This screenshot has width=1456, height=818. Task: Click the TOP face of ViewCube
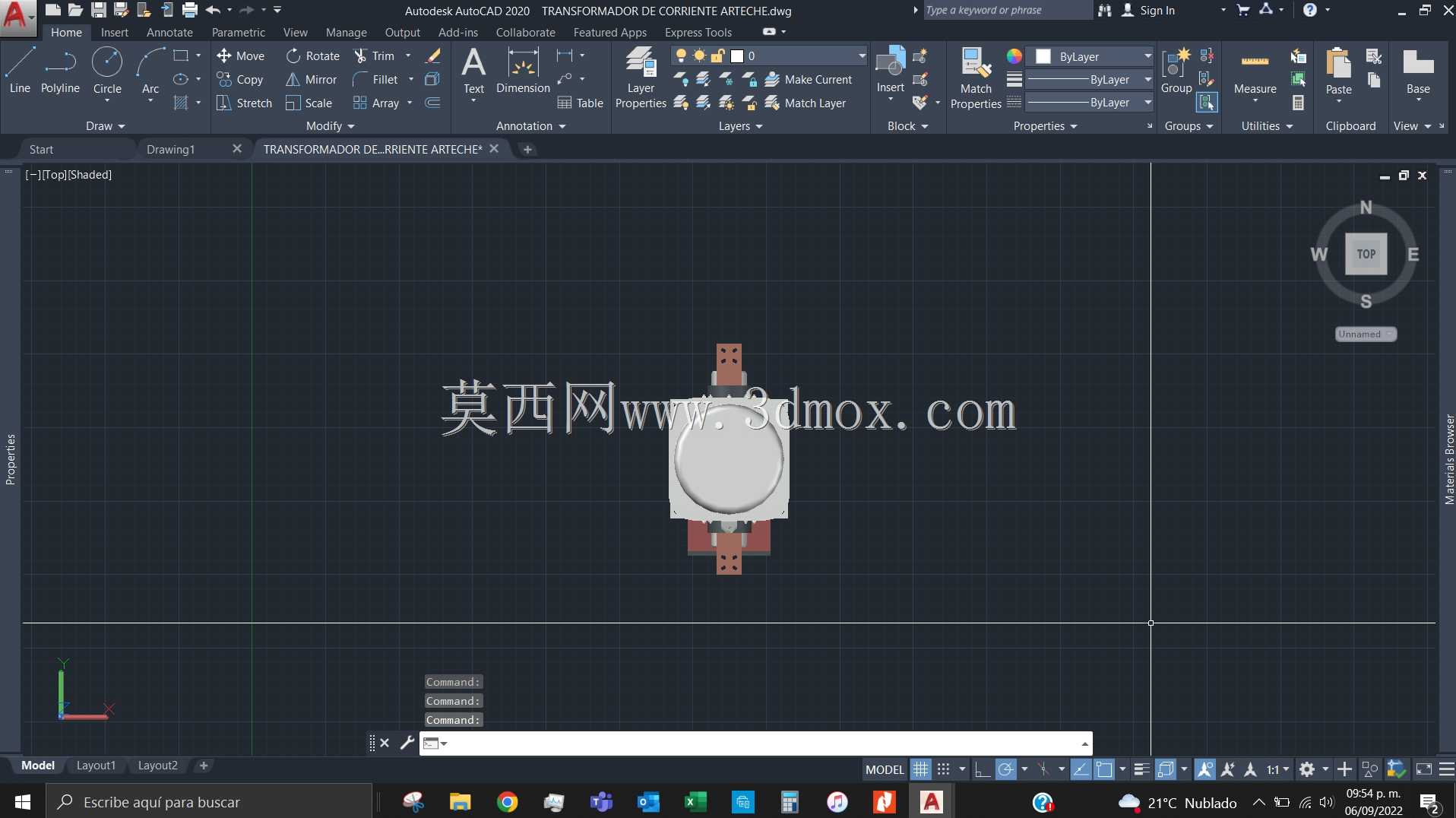tap(1366, 254)
